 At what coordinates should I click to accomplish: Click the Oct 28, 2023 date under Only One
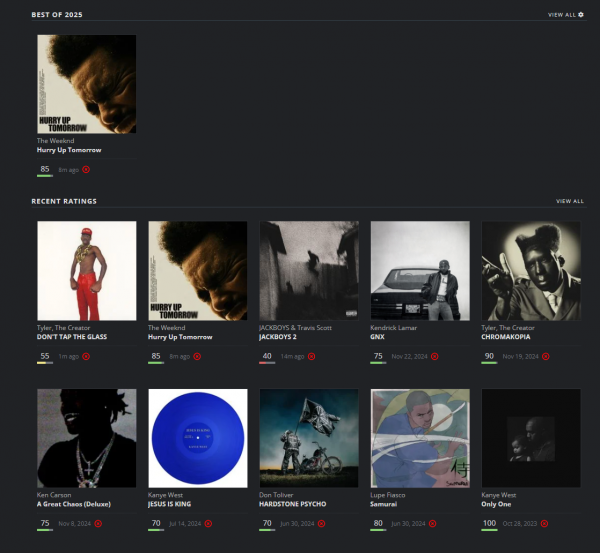520,524
